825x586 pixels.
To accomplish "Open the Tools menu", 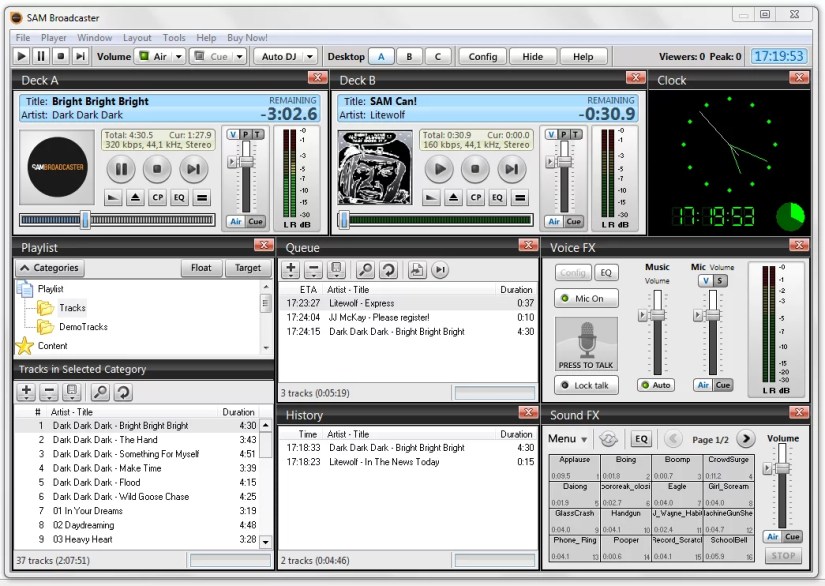I will click(174, 37).
